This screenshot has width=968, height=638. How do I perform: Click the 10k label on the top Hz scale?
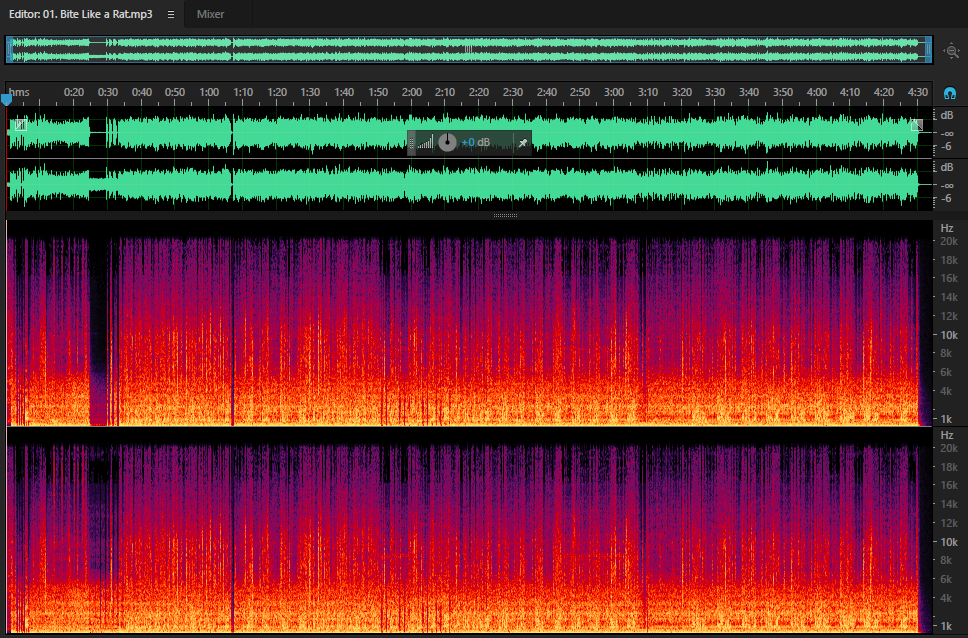(949, 335)
